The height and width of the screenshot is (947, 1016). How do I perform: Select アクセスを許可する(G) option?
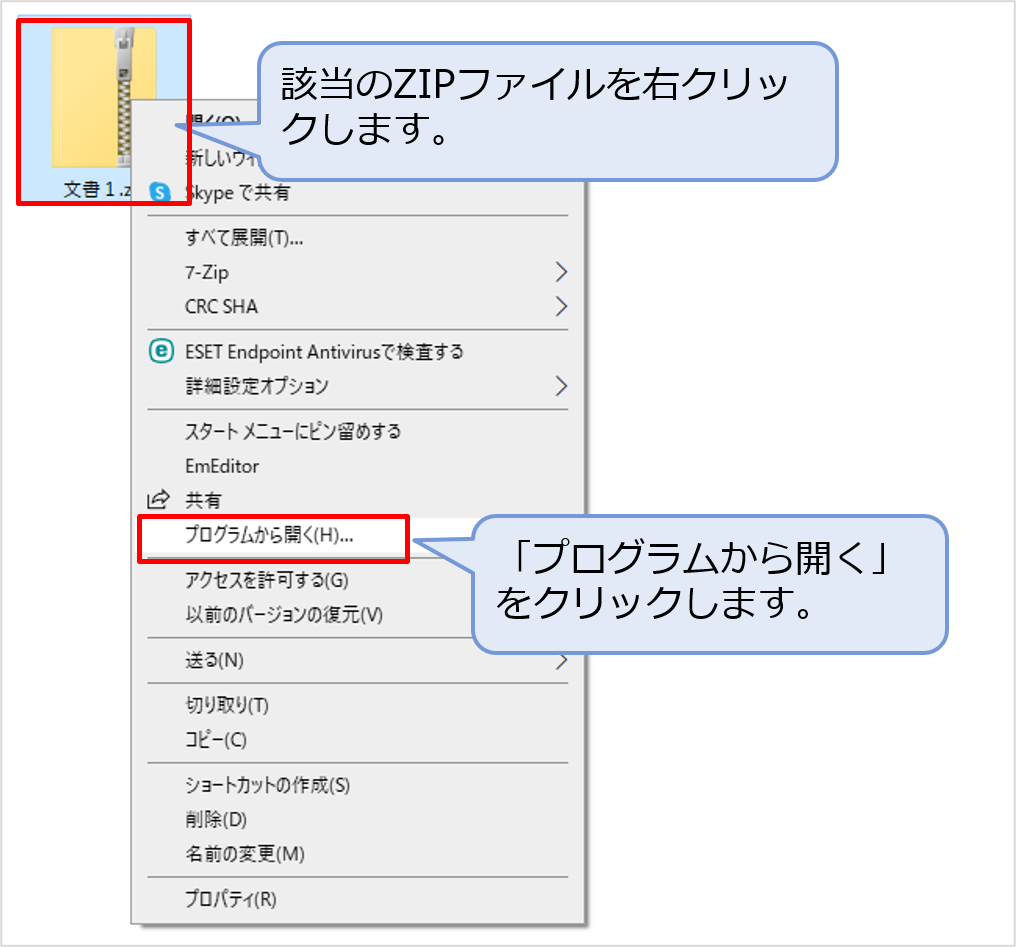[x=266, y=580]
